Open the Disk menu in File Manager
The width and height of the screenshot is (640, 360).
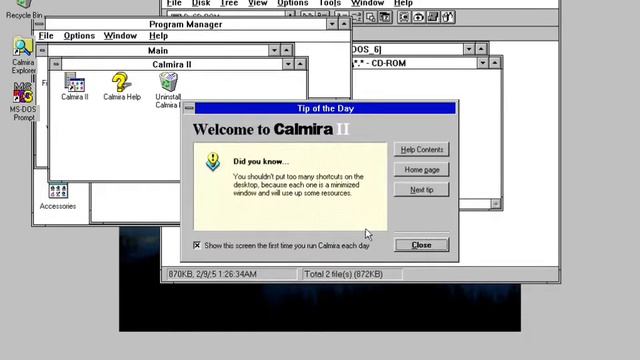(201, 3)
